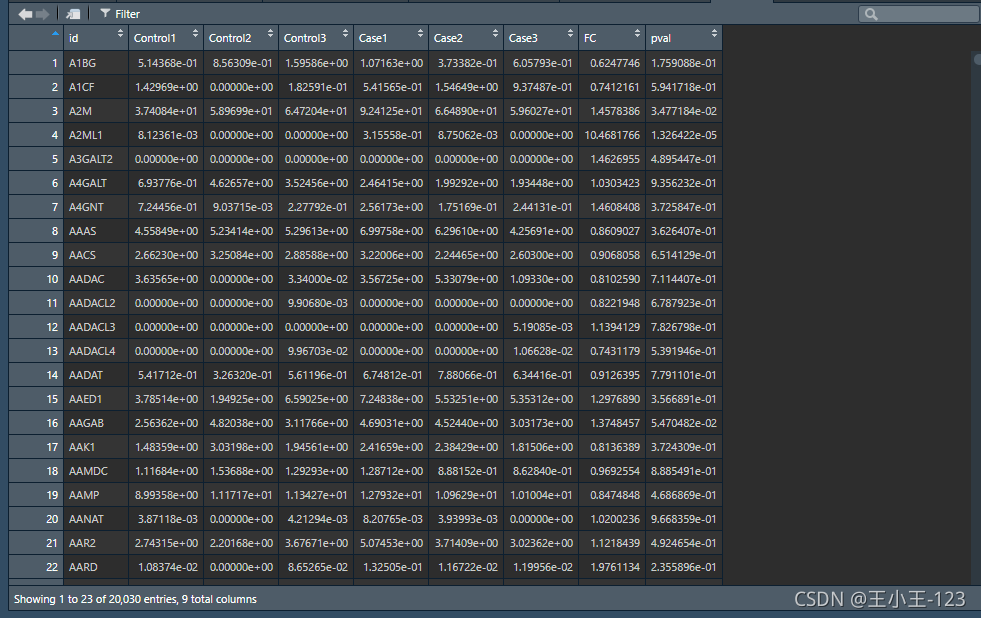Screen dimensions: 981x618
Task: Select the A4GALT gene cell
Action: click(x=96, y=183)
